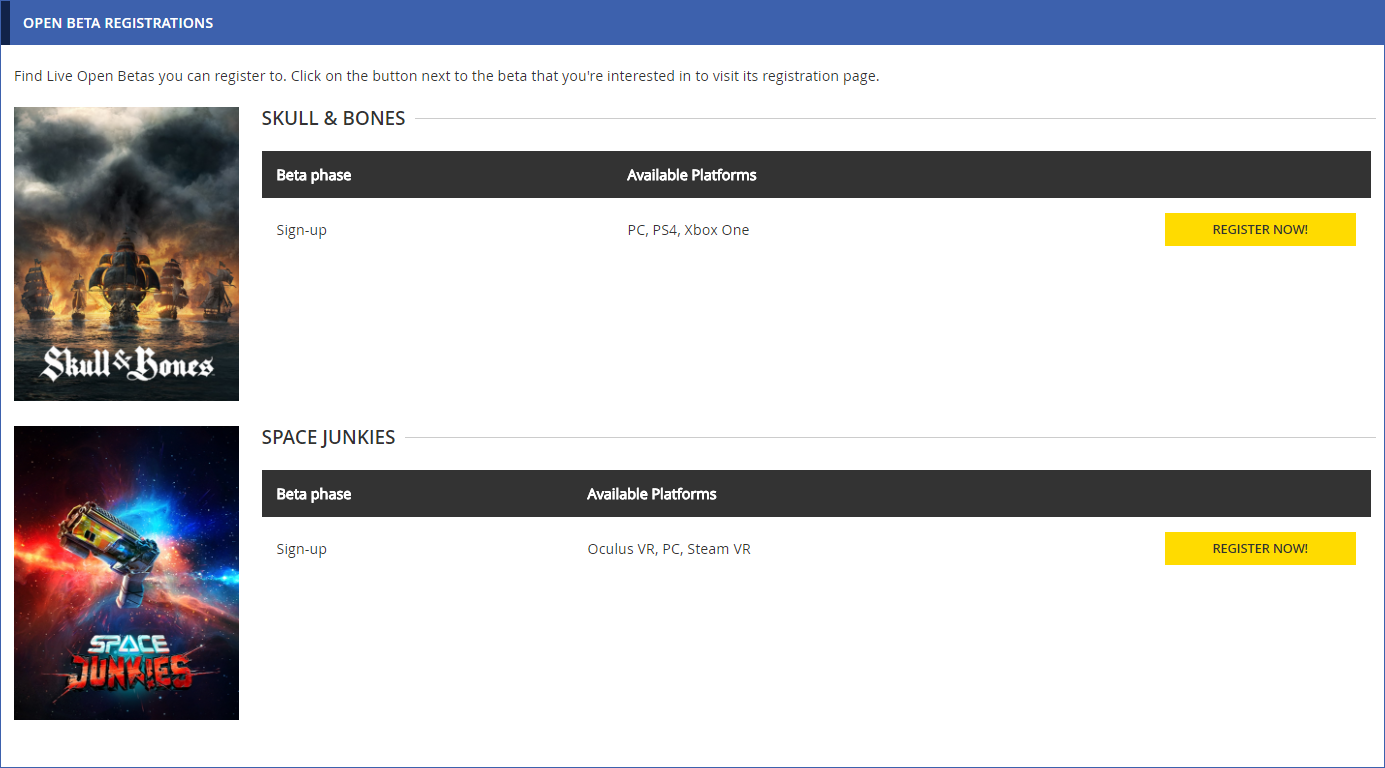Select the Open Beta Registrations header
This screenshot has height=768, width=1385.
pos(118,23)
